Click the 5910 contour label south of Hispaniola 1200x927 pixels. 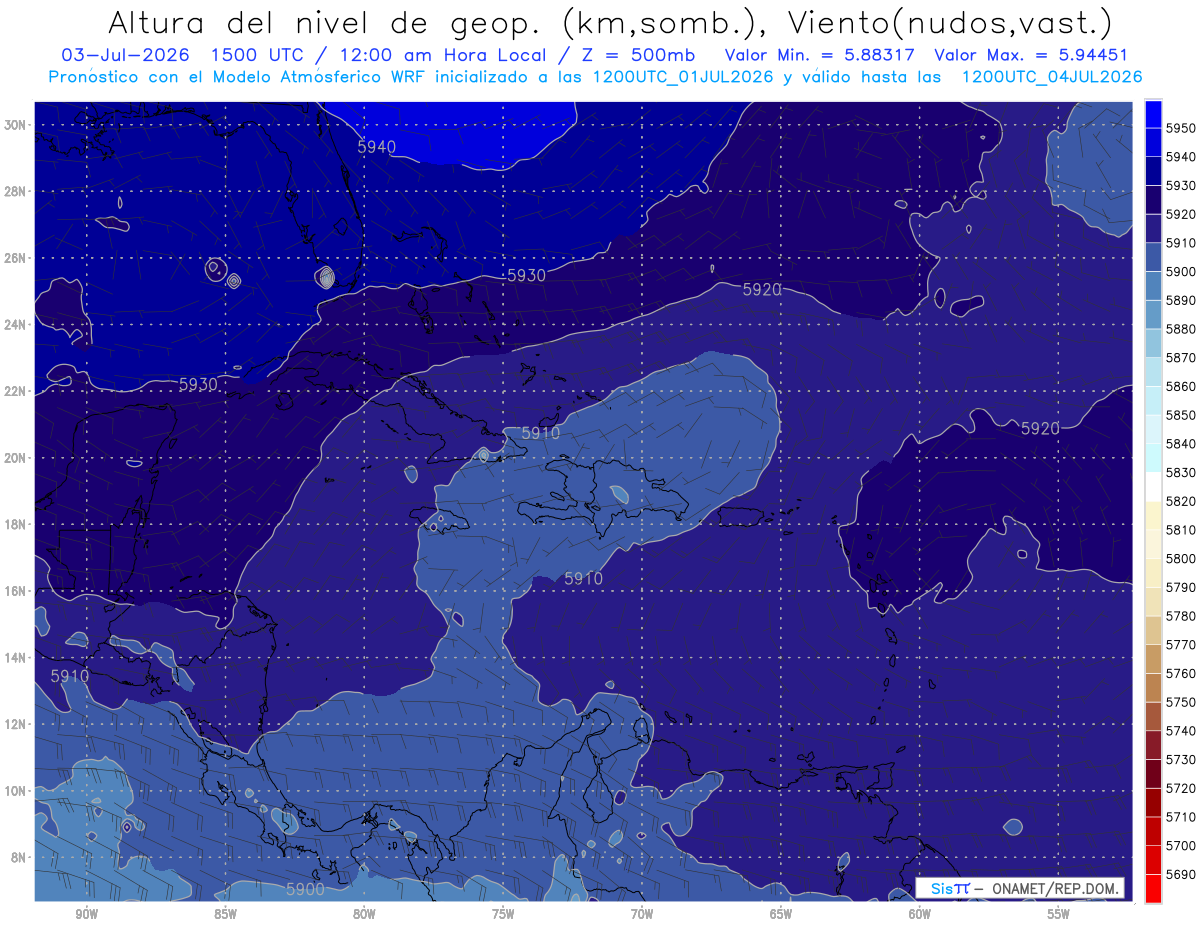(x=584, y=578)
